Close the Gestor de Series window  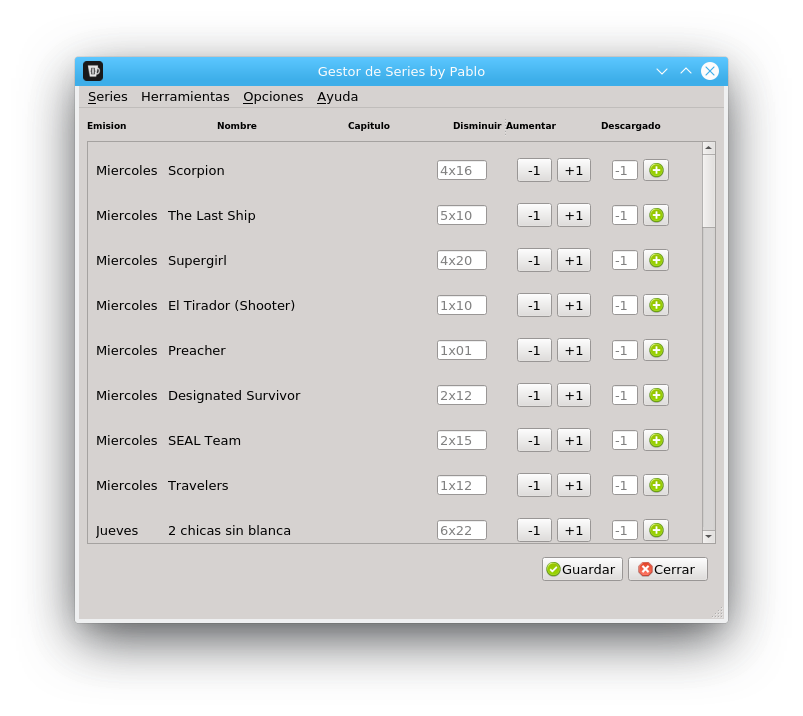(x=710, y=71)
